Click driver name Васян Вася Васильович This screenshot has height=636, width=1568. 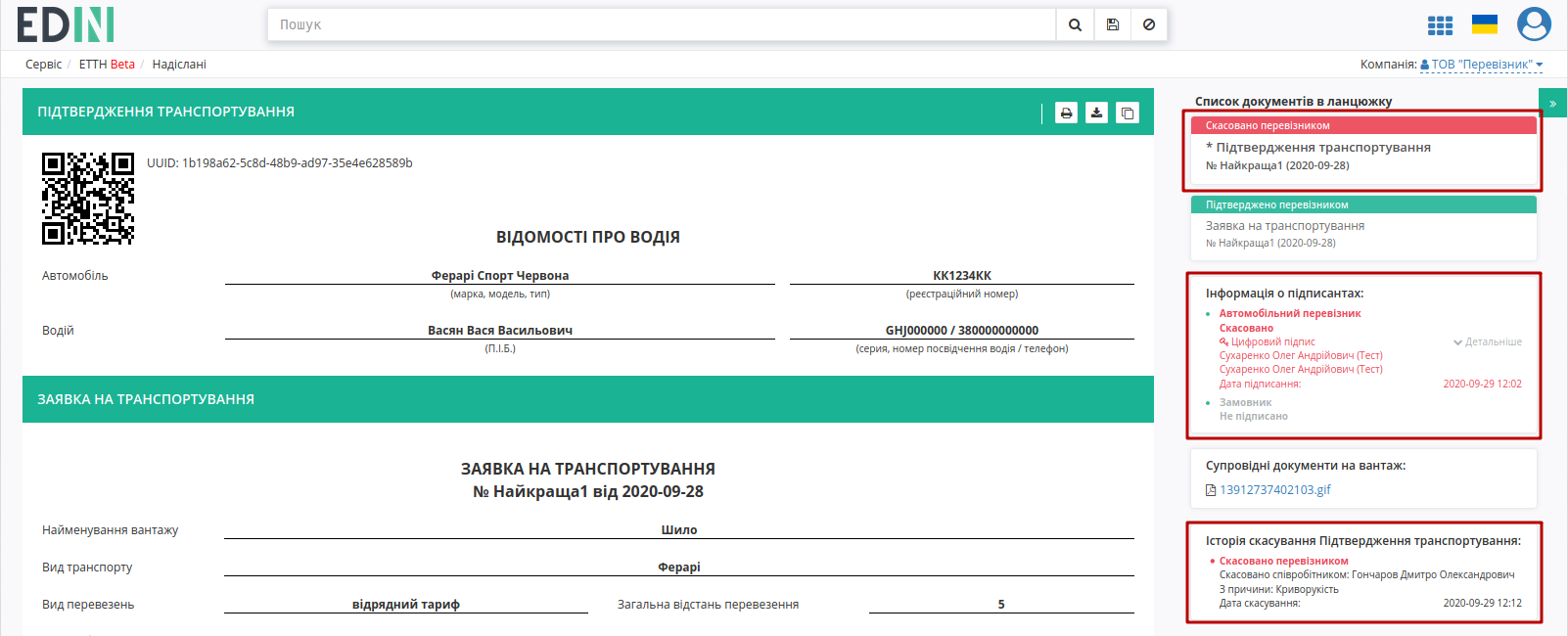[x=500, y=331]
